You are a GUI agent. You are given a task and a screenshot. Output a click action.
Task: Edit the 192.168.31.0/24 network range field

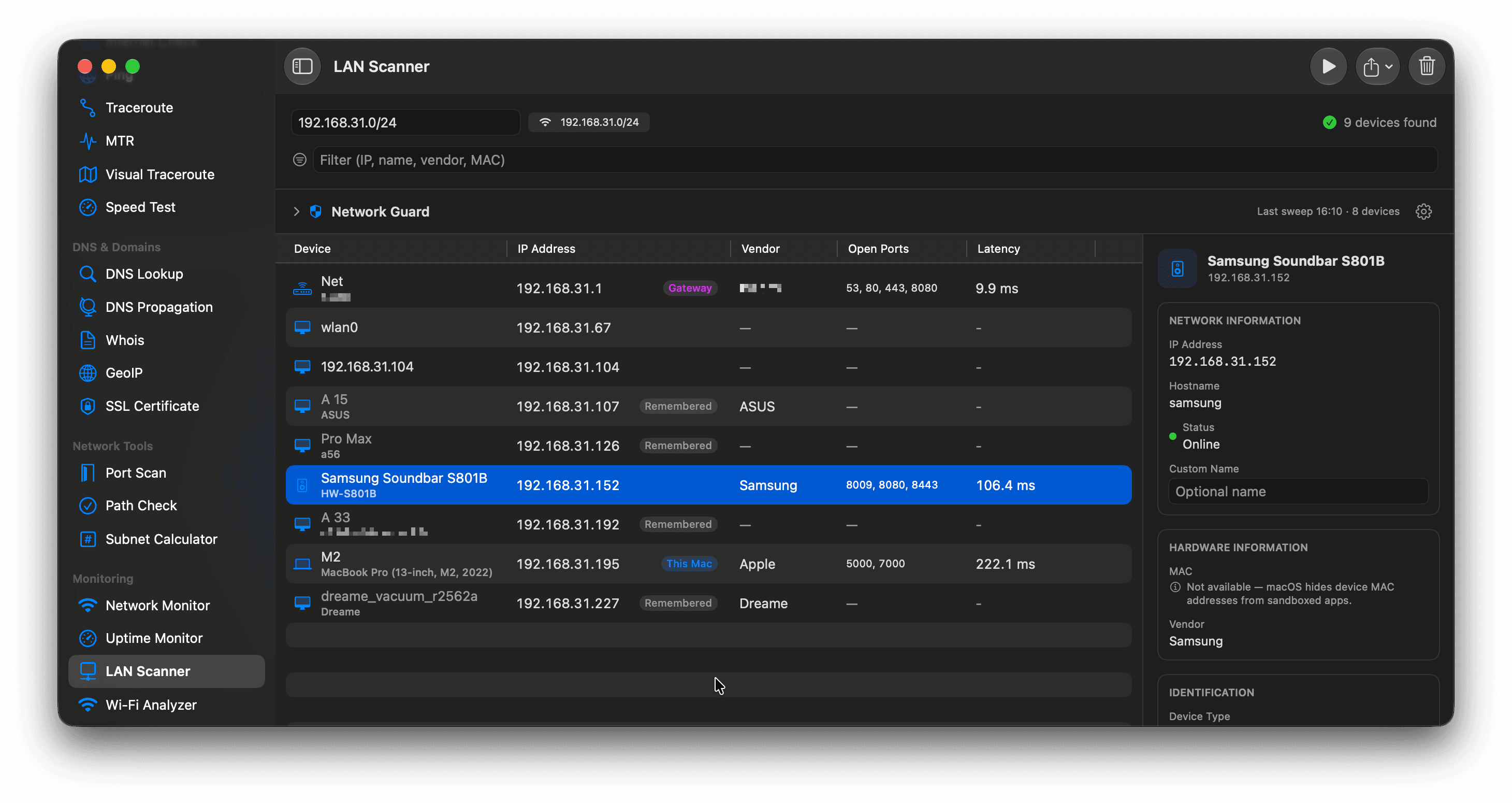click(405, 122)
